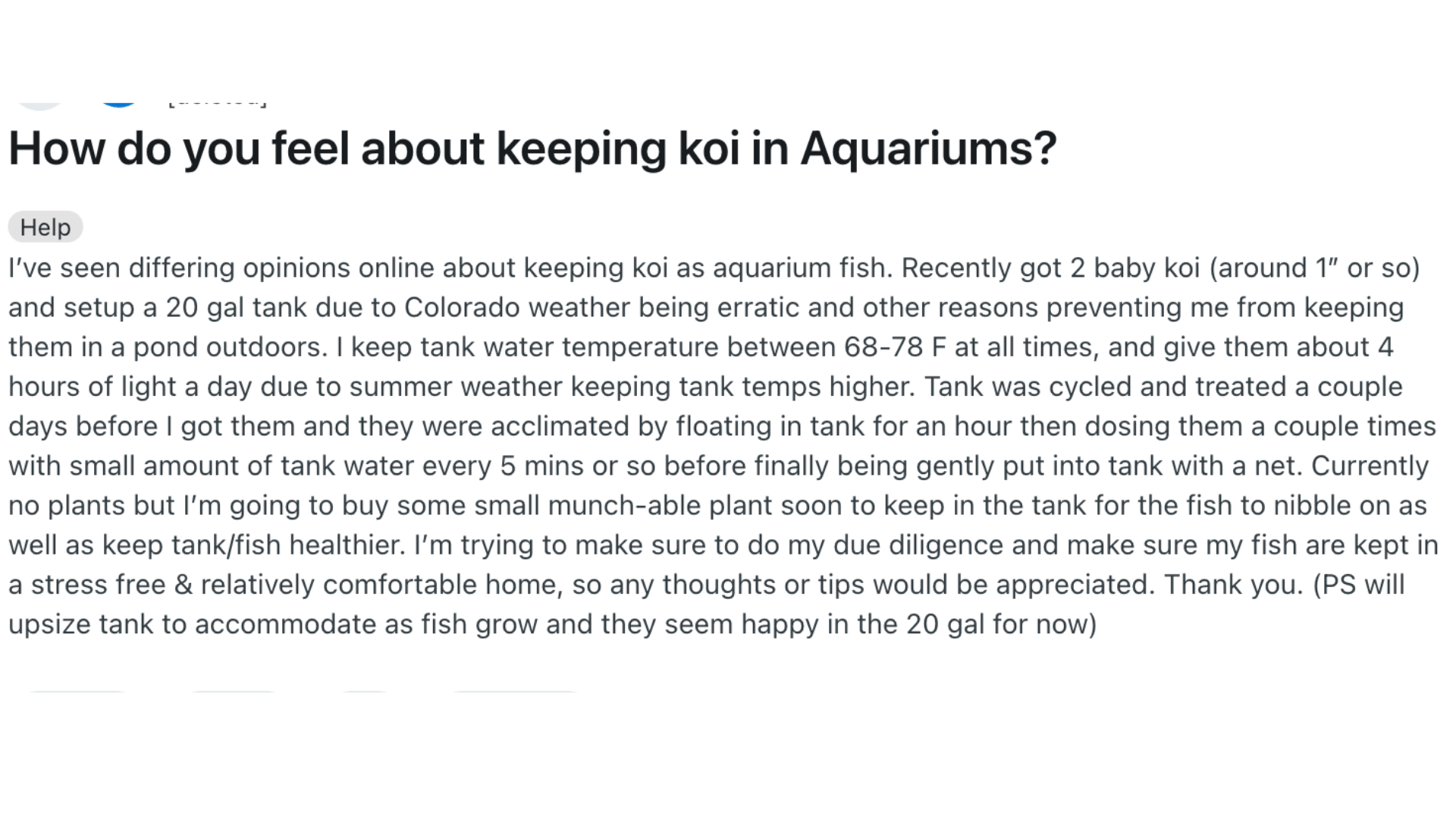Open the post title about keeping koi

click(531, 148)
